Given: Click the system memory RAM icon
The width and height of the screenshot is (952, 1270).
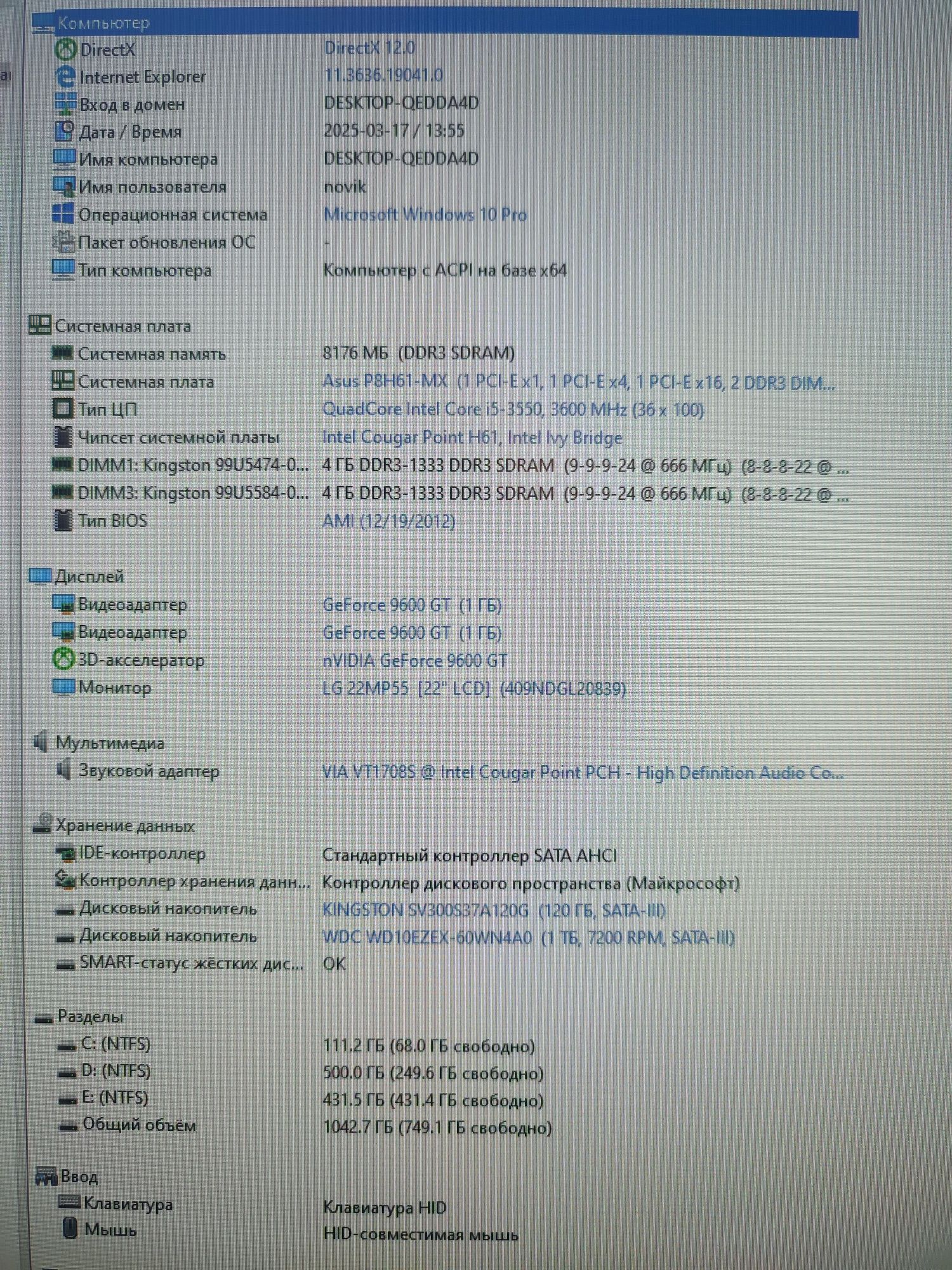Looking at the screenshot, I should [x=62, y=352].
